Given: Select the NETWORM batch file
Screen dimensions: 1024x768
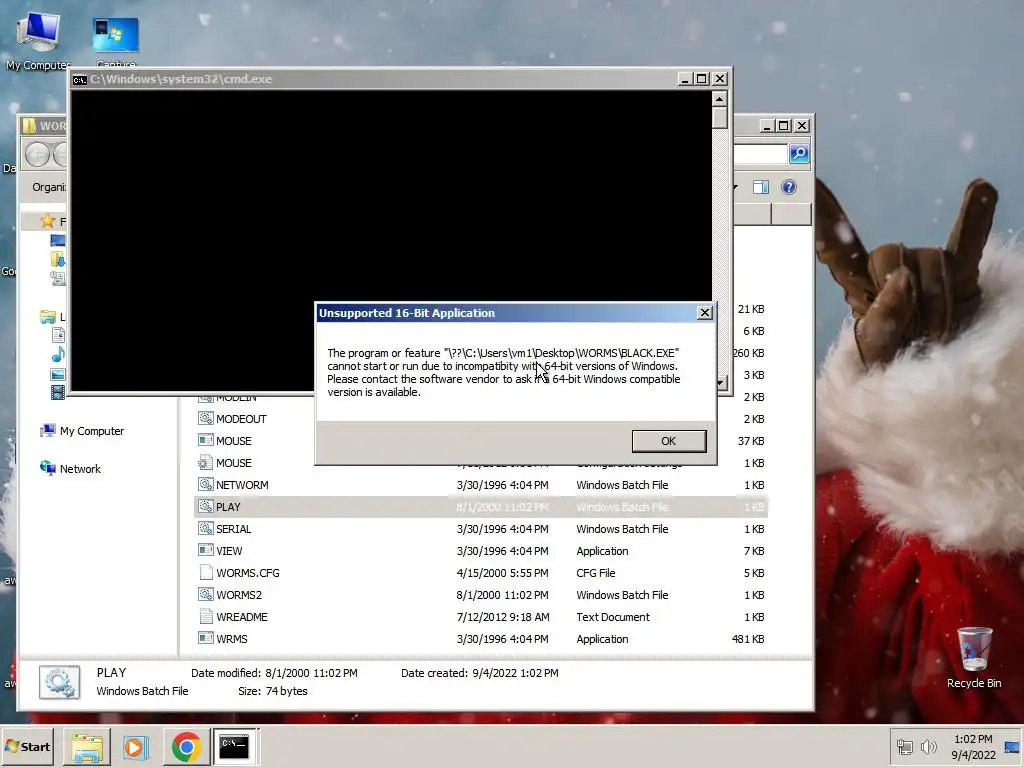Looking at the screenshot, I should tap(481, 485).
